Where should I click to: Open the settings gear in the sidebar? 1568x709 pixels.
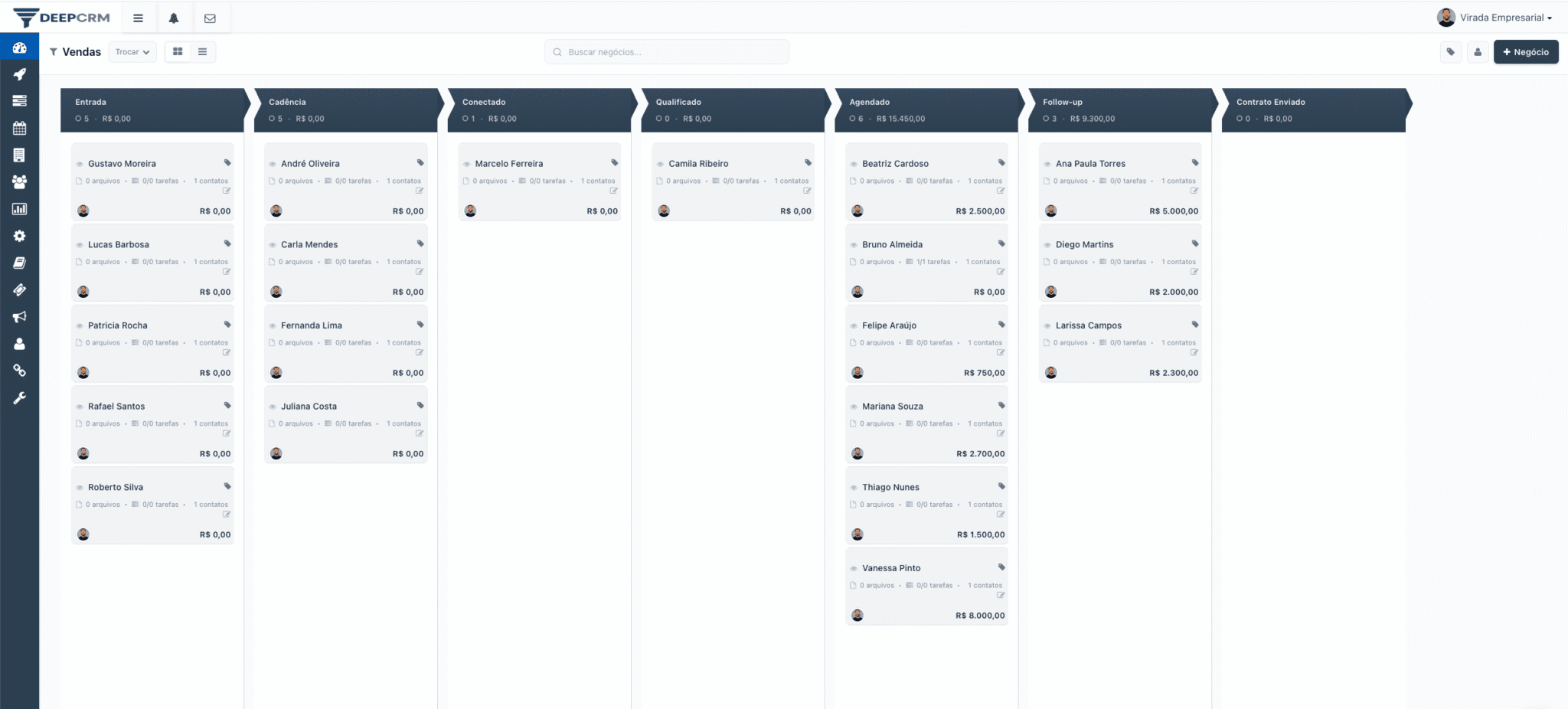(x=19, y=236)
